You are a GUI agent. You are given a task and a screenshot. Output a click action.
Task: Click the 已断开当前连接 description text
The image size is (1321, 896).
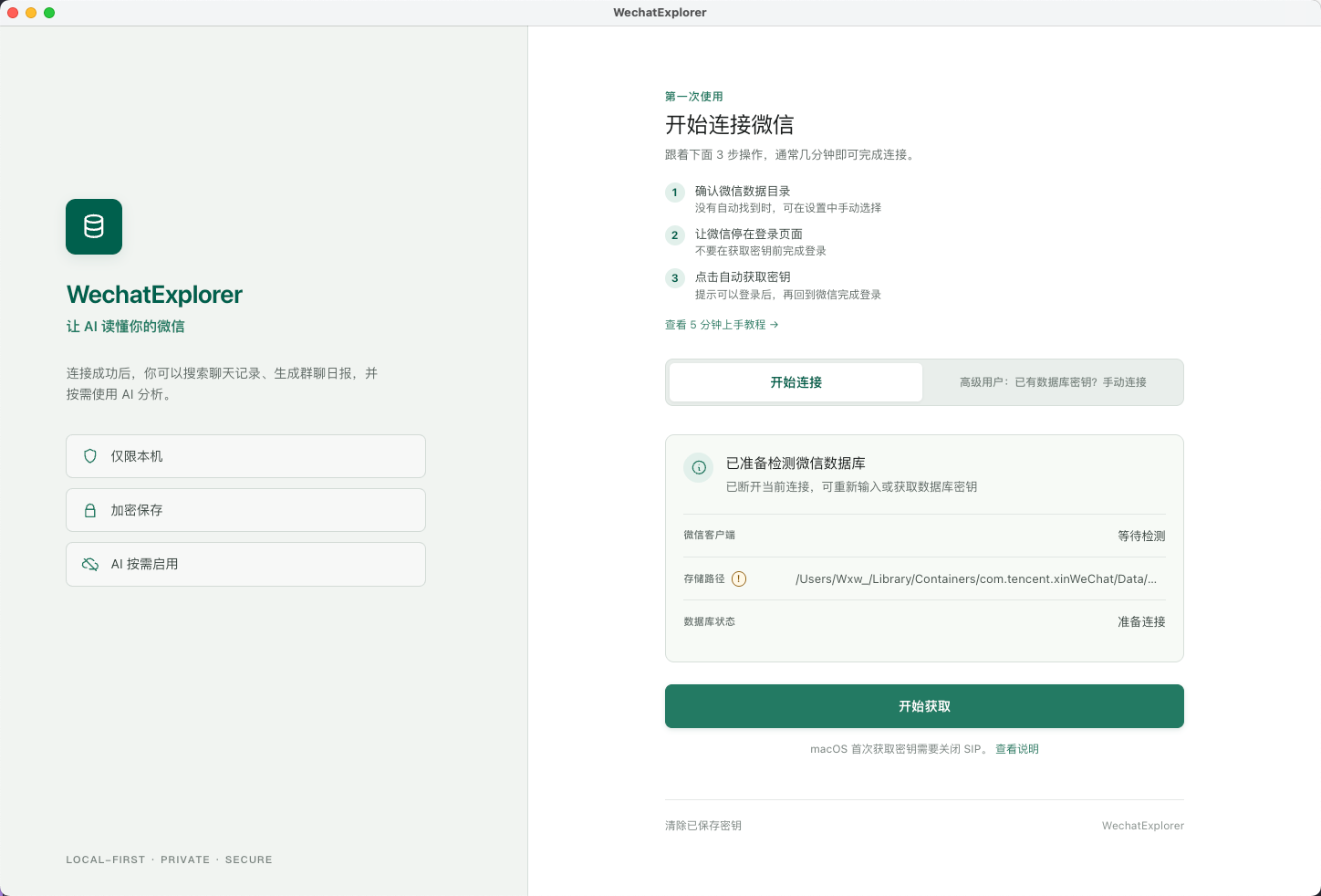point(851,487)
